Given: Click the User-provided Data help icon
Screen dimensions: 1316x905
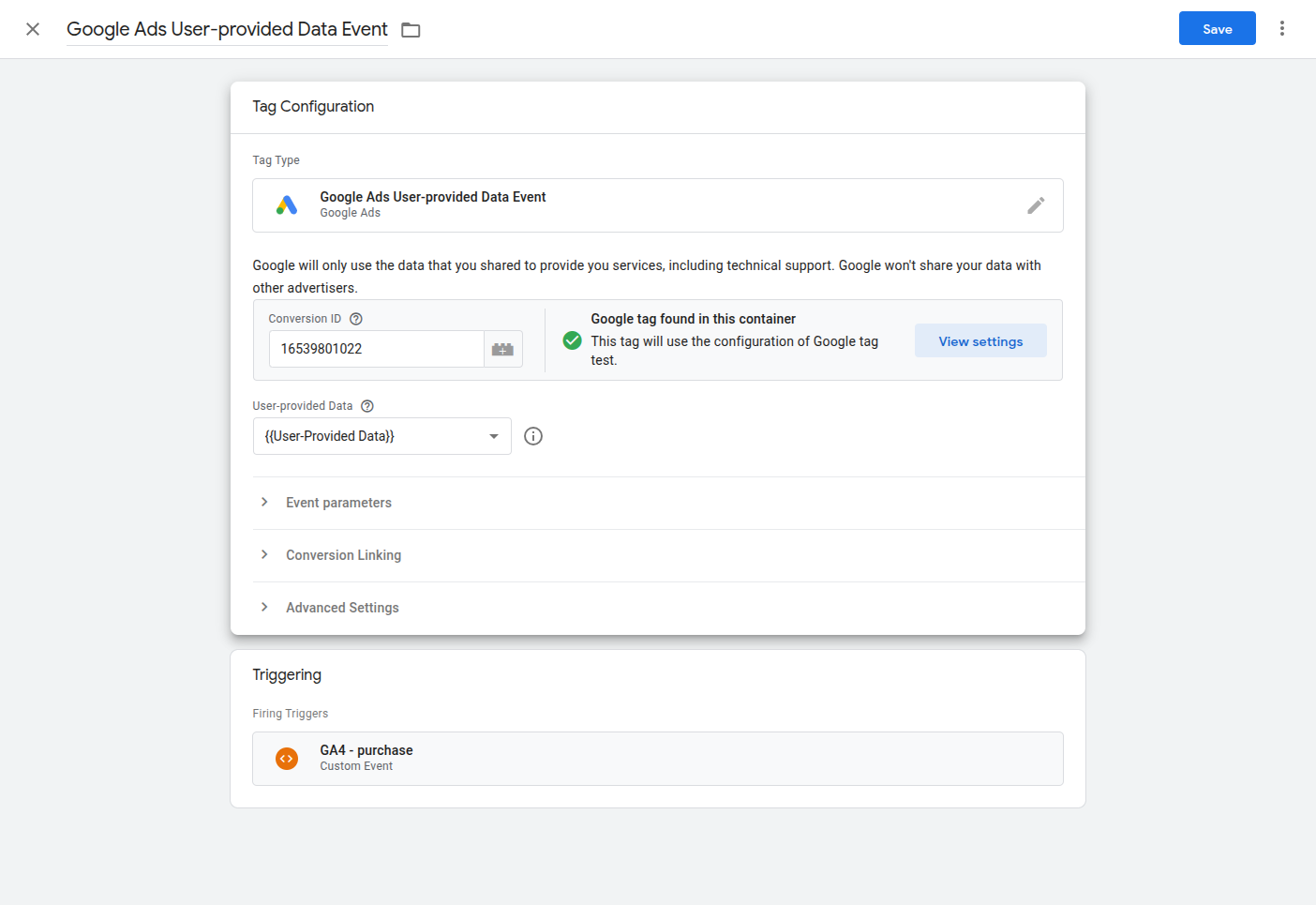Looking at the screenshot, I should [x=366, y=405].
